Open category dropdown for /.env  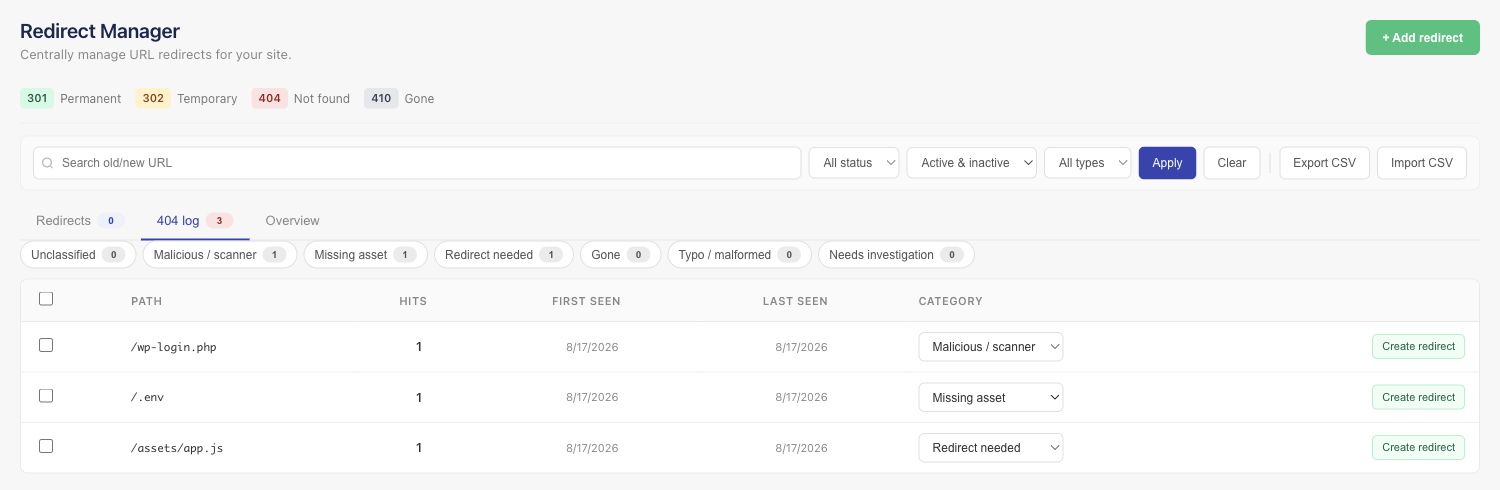[991, 397]
